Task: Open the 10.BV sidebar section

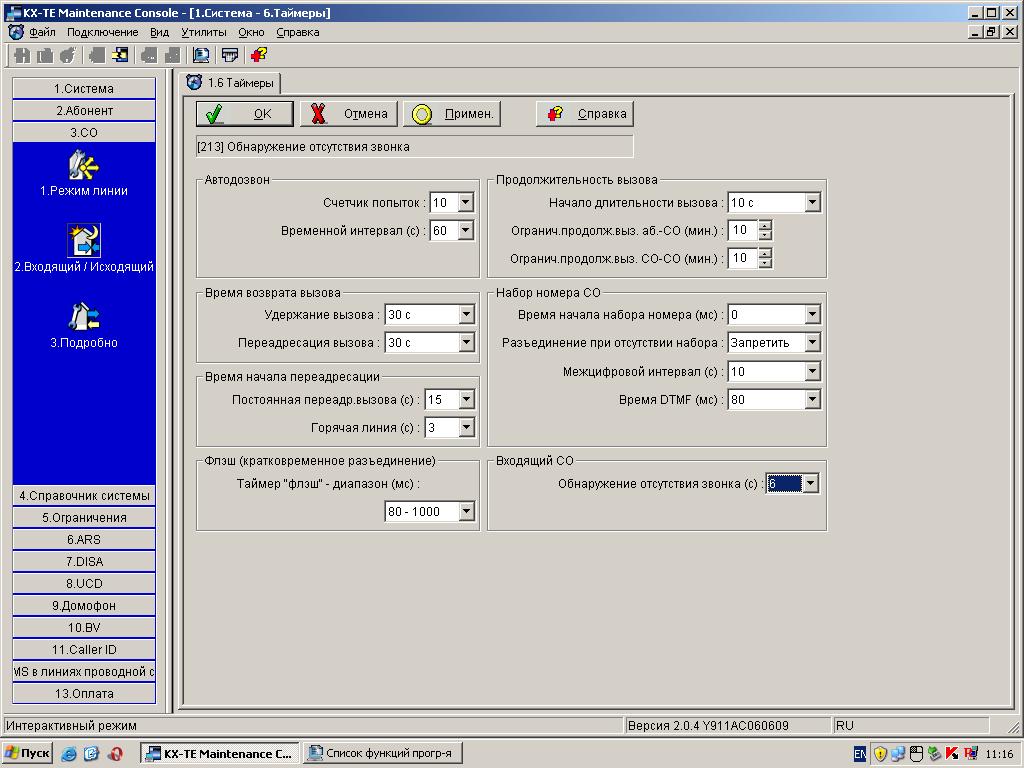Action: click(84, 628)
